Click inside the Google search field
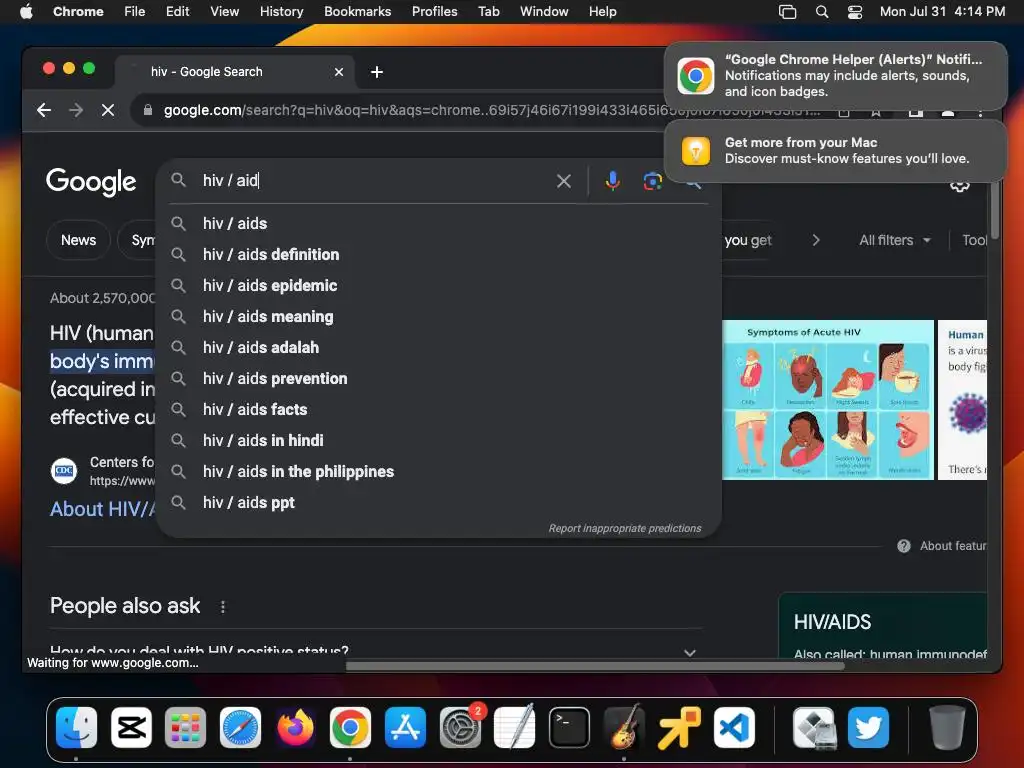Image resolution: width=1024 pixels, height=768 pixels. pos(376,181)
